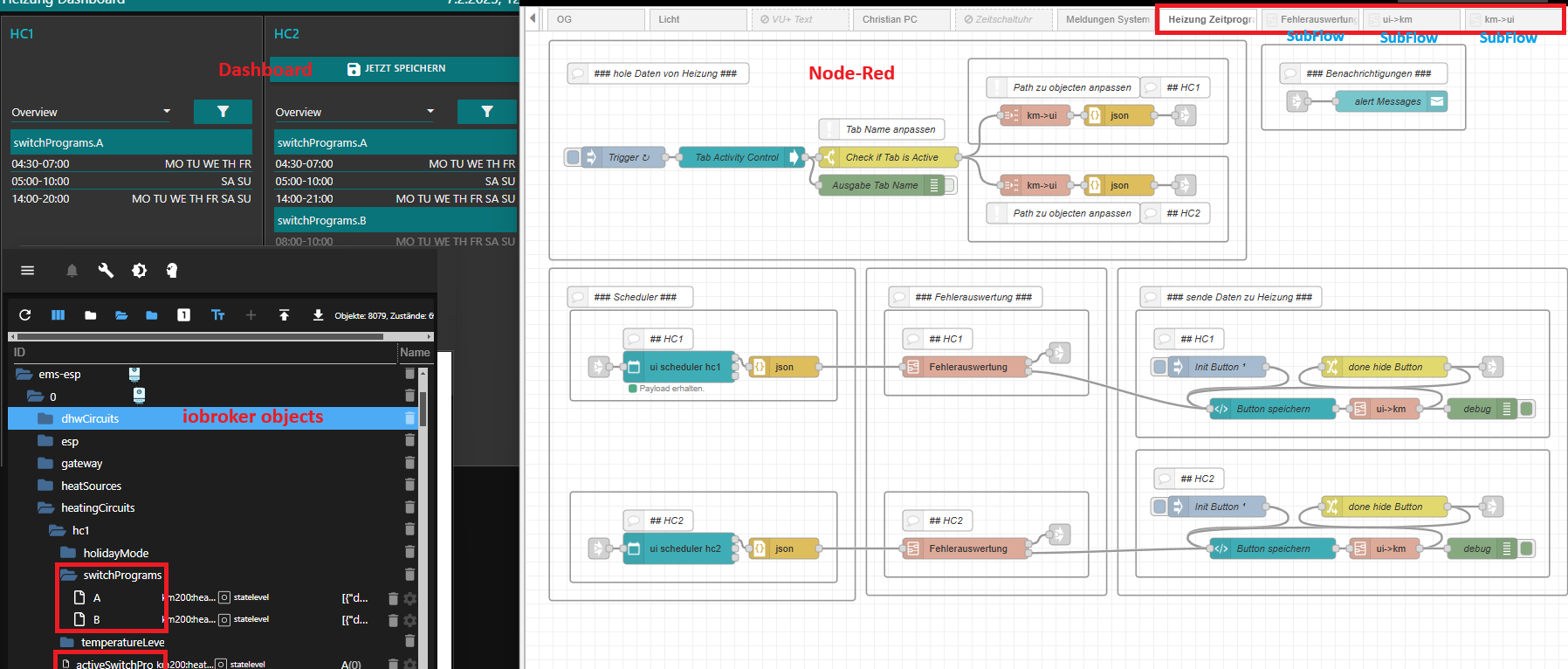Viewport: 1568px width, 669px height.
Task: Expand the holidayMode folder
Action: pyautogui.click(x=68, y=553)
